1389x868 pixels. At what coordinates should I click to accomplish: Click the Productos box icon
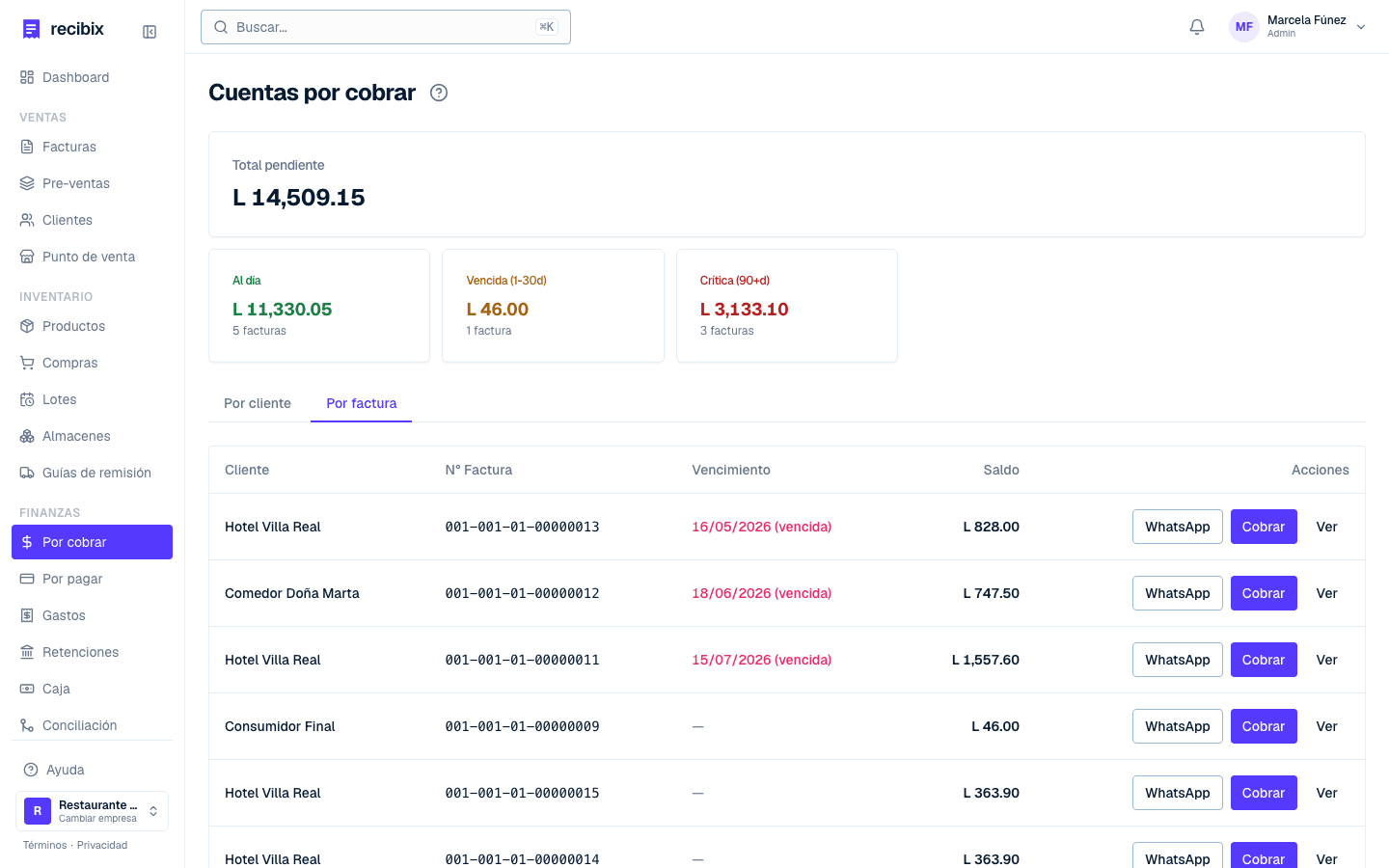point(27,326)
